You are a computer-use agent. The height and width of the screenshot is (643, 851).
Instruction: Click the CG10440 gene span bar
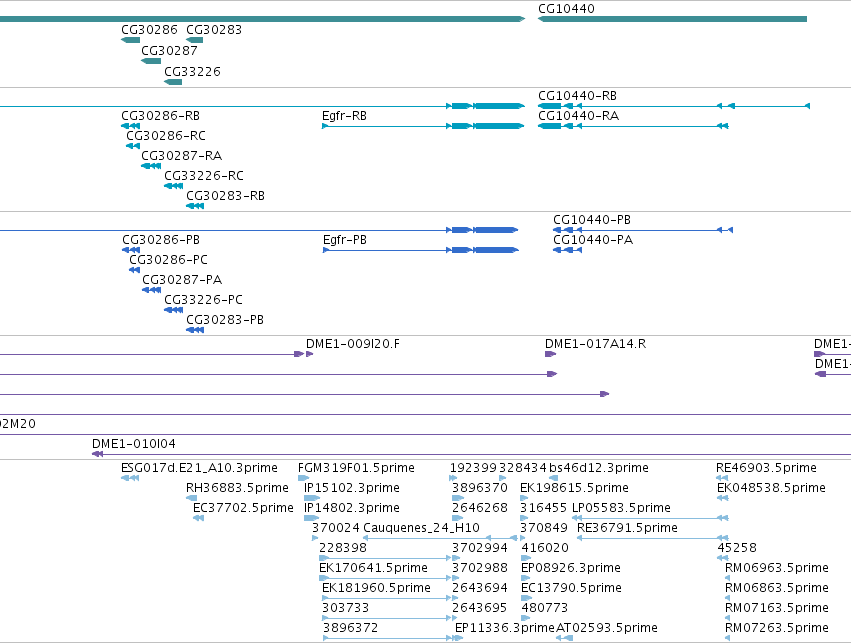tap(672, 20)
